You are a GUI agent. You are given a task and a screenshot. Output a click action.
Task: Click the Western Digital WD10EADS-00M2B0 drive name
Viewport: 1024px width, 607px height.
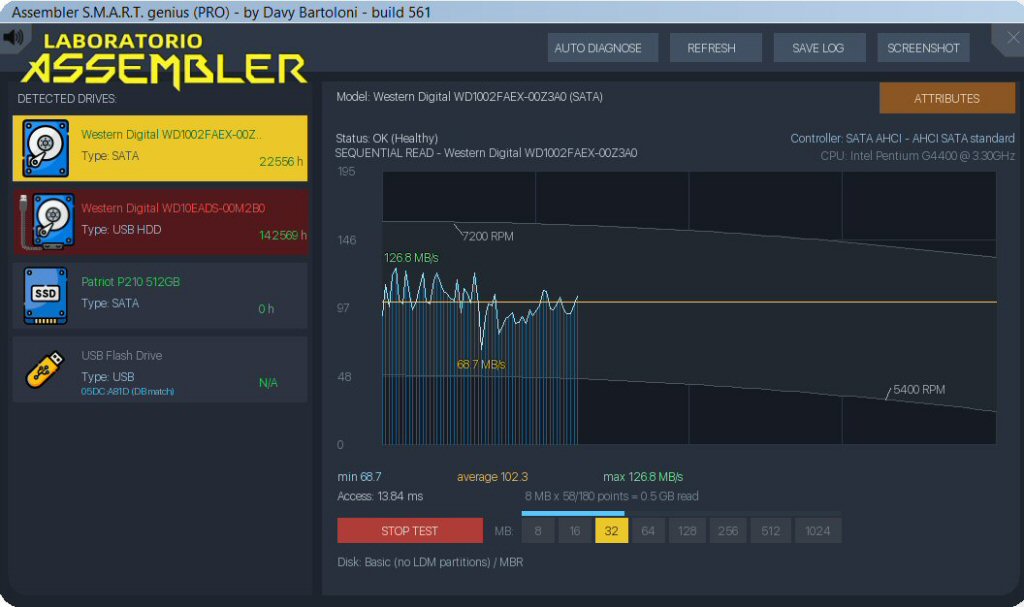(x=173, y=208)
